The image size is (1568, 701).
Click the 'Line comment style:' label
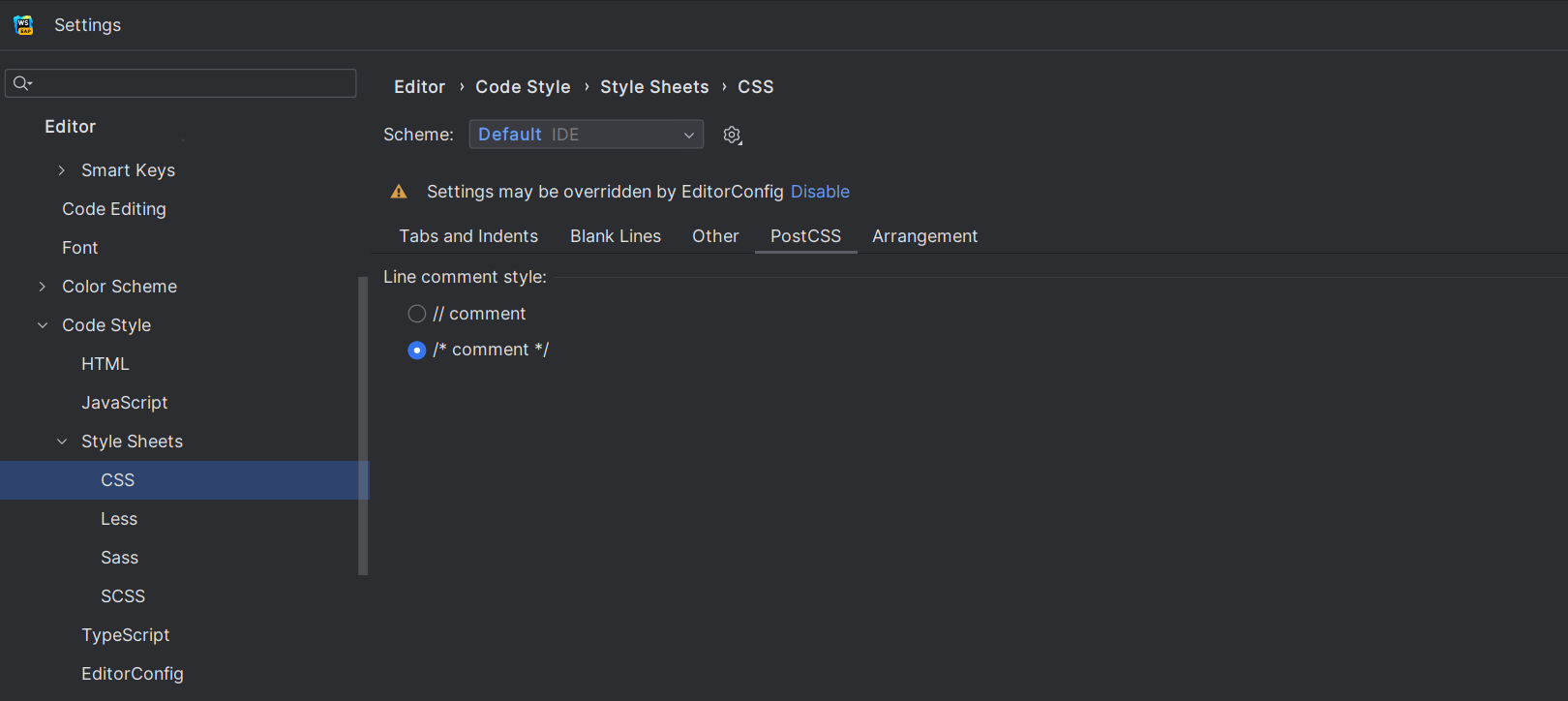point(465,277)
